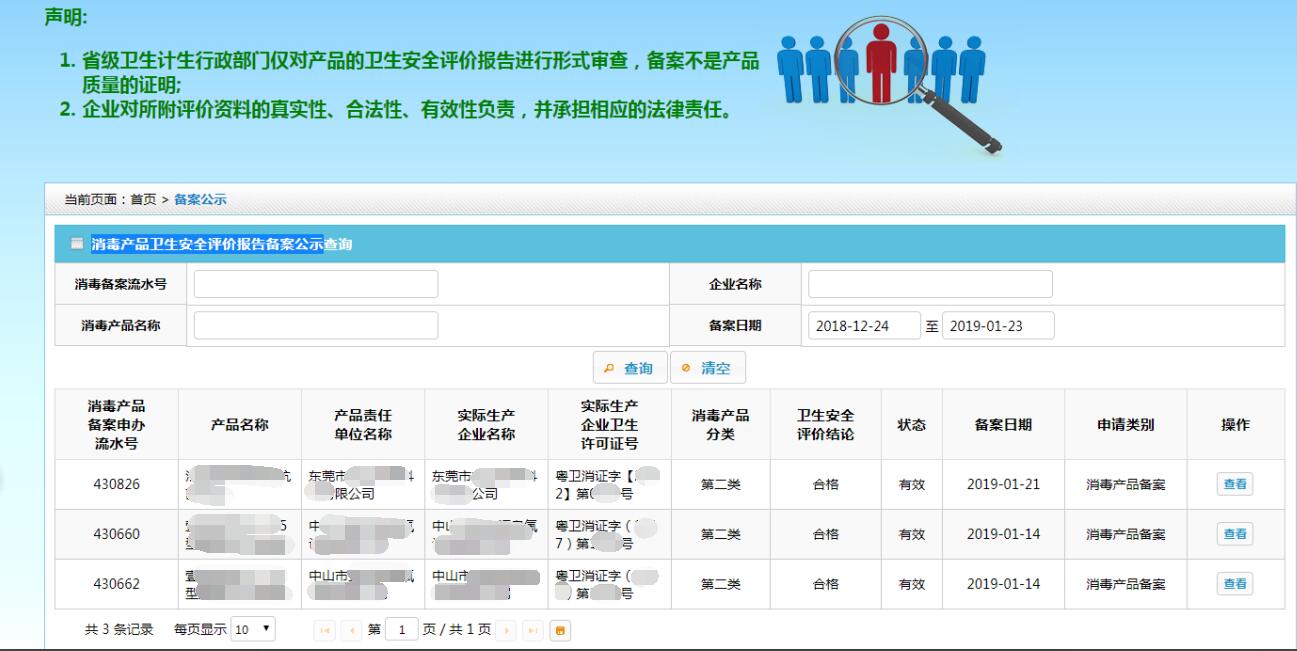
Task: Open the 备案日期 start date picker 2018-12-24
Action: pyautogui.click(x=864, y=326)
